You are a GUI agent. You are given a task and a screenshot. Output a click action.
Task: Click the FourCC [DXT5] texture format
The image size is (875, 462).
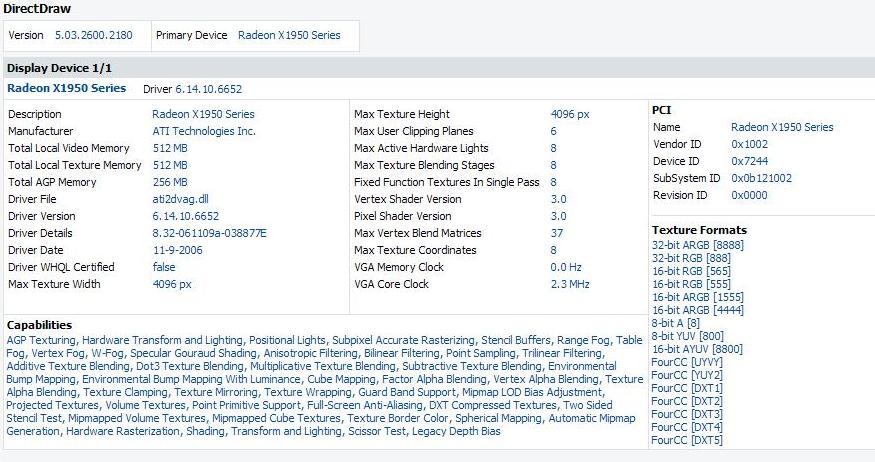point(687,440)
